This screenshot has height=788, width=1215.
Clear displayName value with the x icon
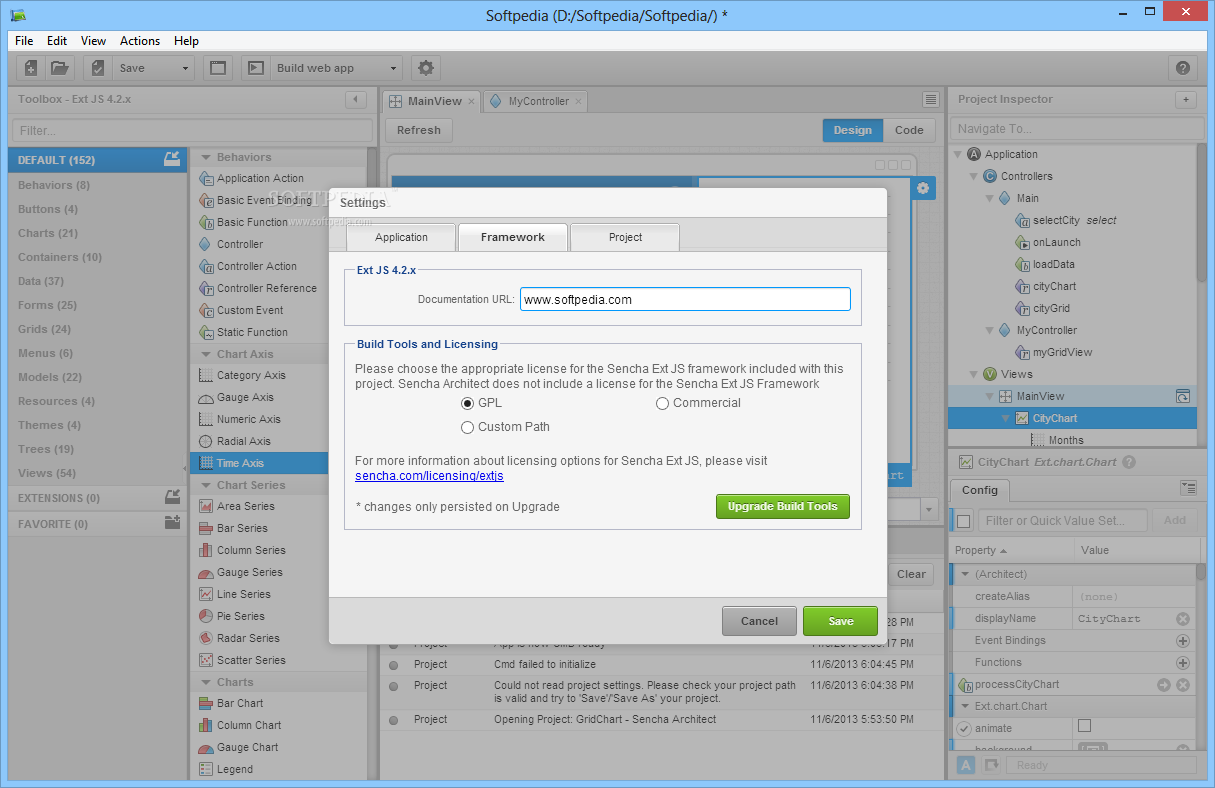pos(1183,618)
